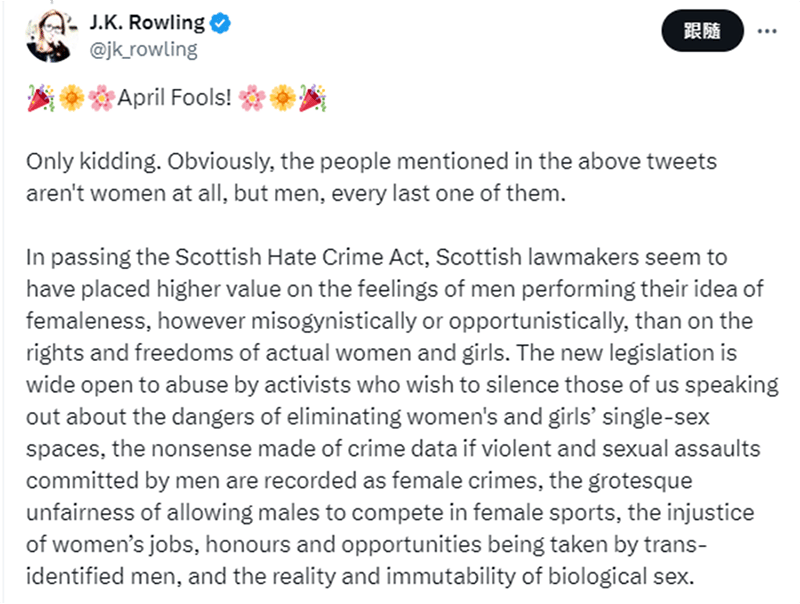The image size is (800, 604).
Task: Click the cherry blossom emoji before April Fools
Action: coord(101,99)
